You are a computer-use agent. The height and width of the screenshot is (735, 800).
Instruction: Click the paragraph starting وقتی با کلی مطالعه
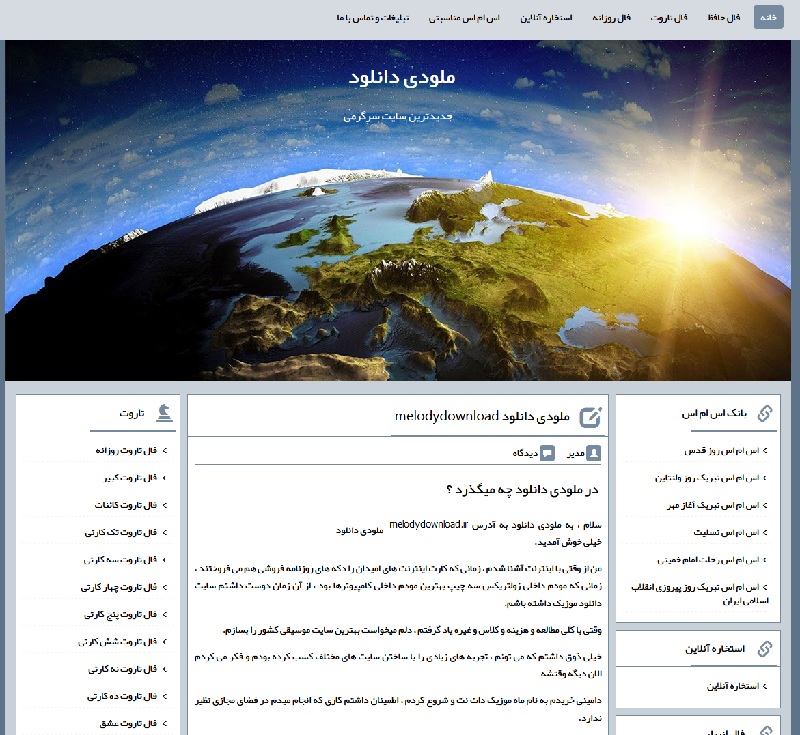(x=412, y=631)
